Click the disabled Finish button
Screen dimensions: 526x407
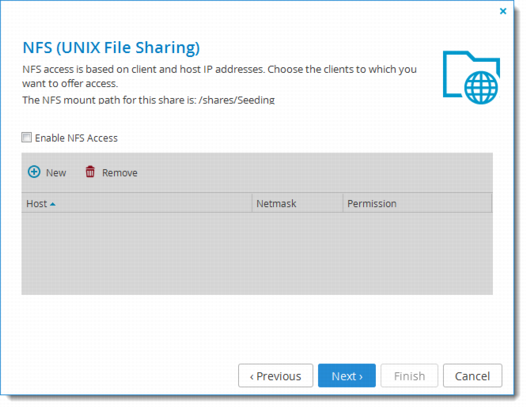pos(409,375)
